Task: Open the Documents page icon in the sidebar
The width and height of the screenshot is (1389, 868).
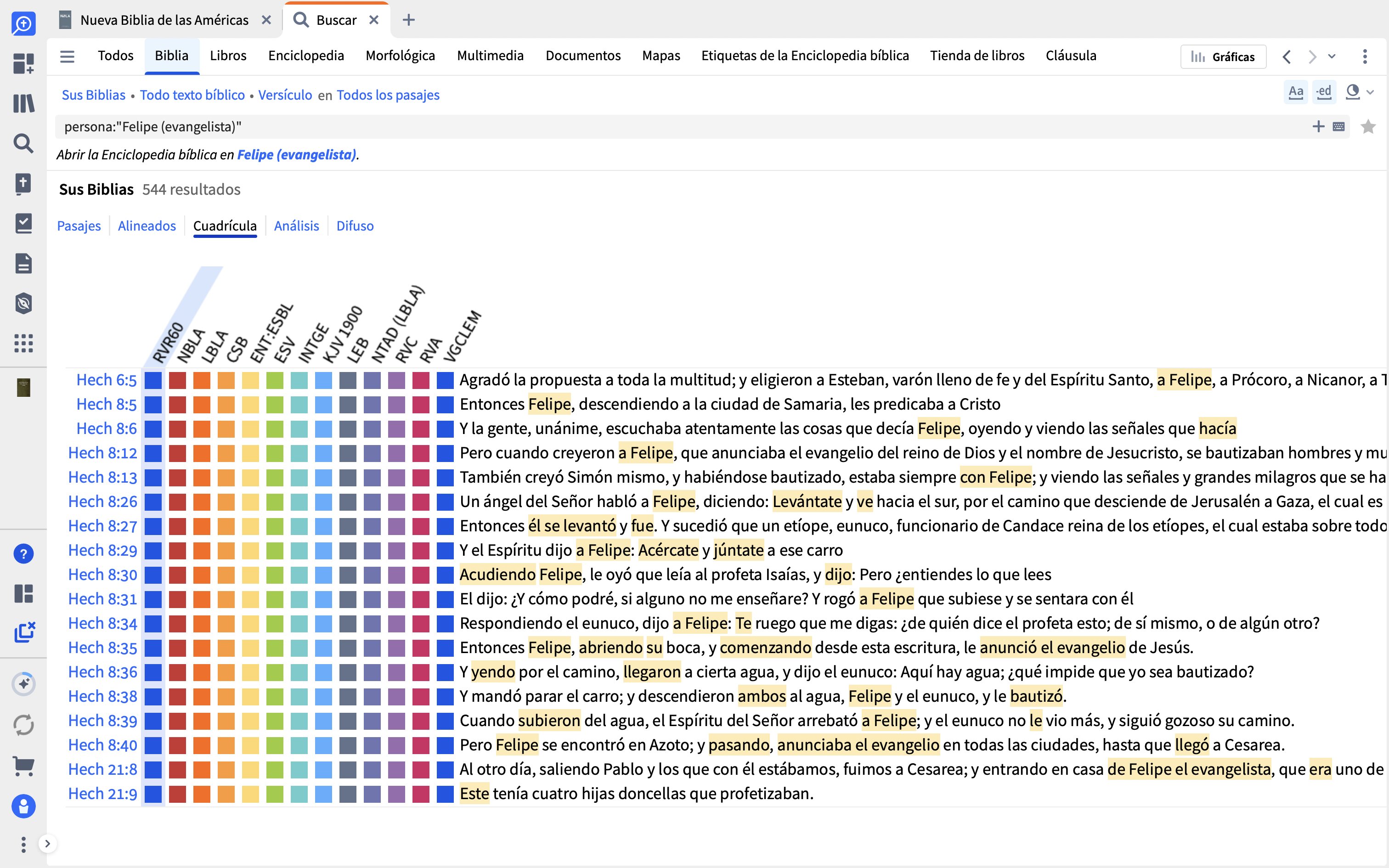Action: (23, 264)
